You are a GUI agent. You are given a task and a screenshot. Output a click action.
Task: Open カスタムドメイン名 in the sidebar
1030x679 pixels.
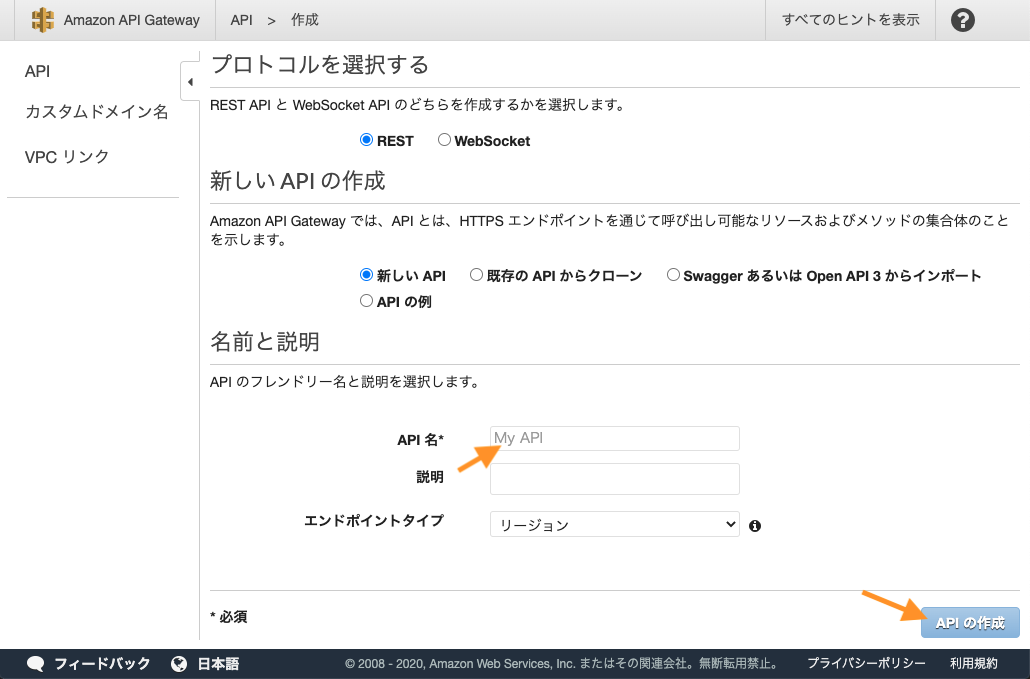tap(97, 112)
